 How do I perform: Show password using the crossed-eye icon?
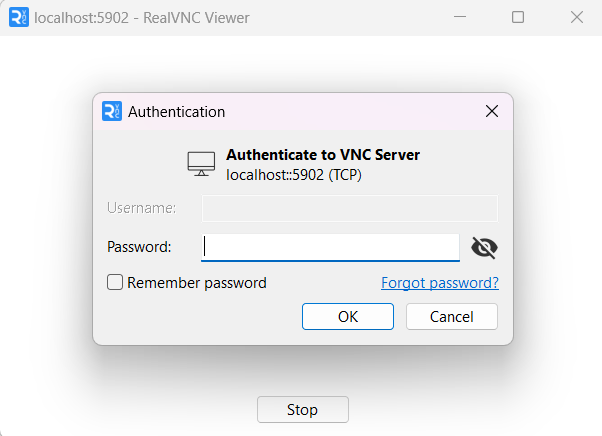[484, 248]
